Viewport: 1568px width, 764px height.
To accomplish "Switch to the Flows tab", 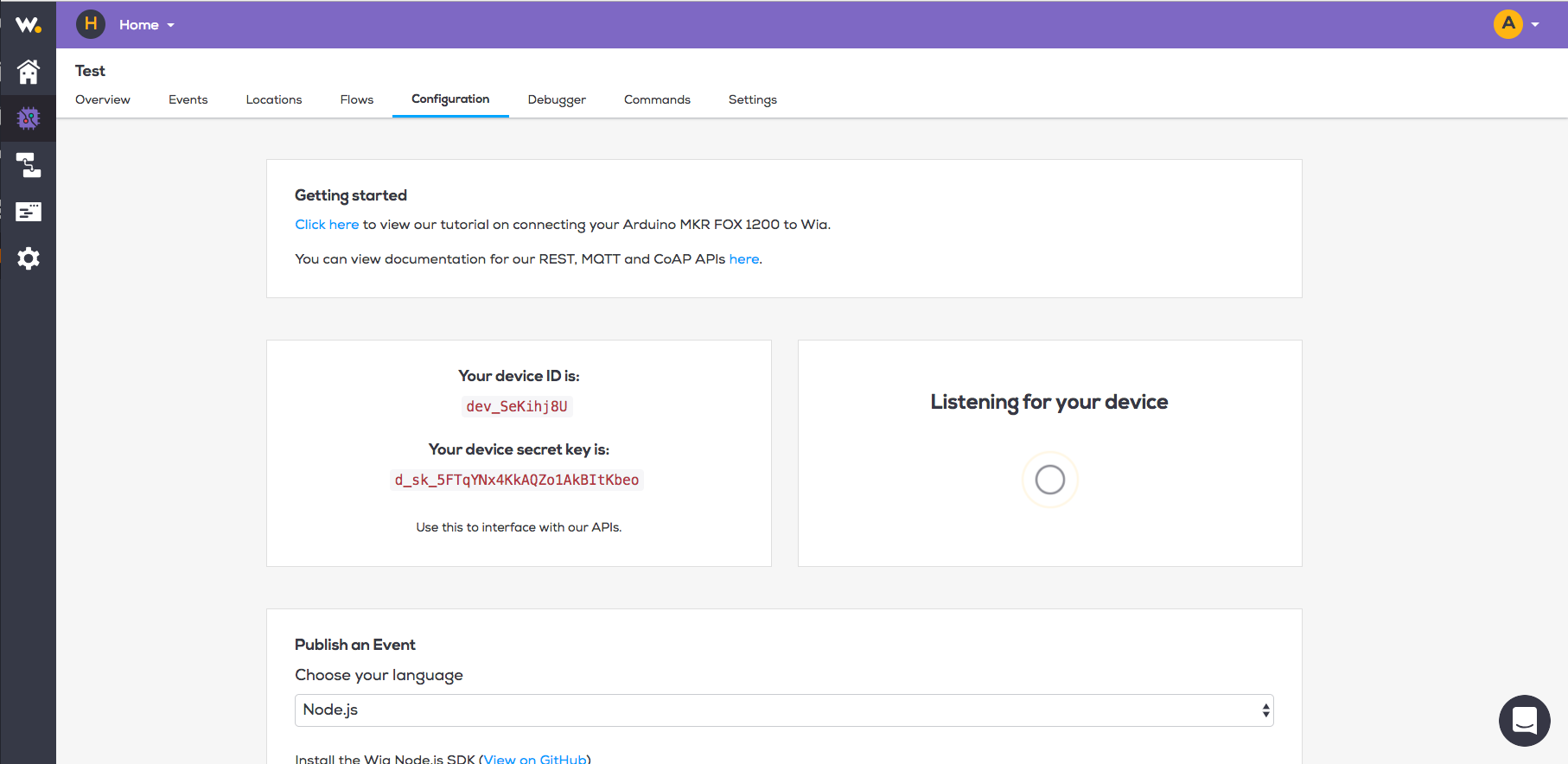I will click(x=357, y=99).
